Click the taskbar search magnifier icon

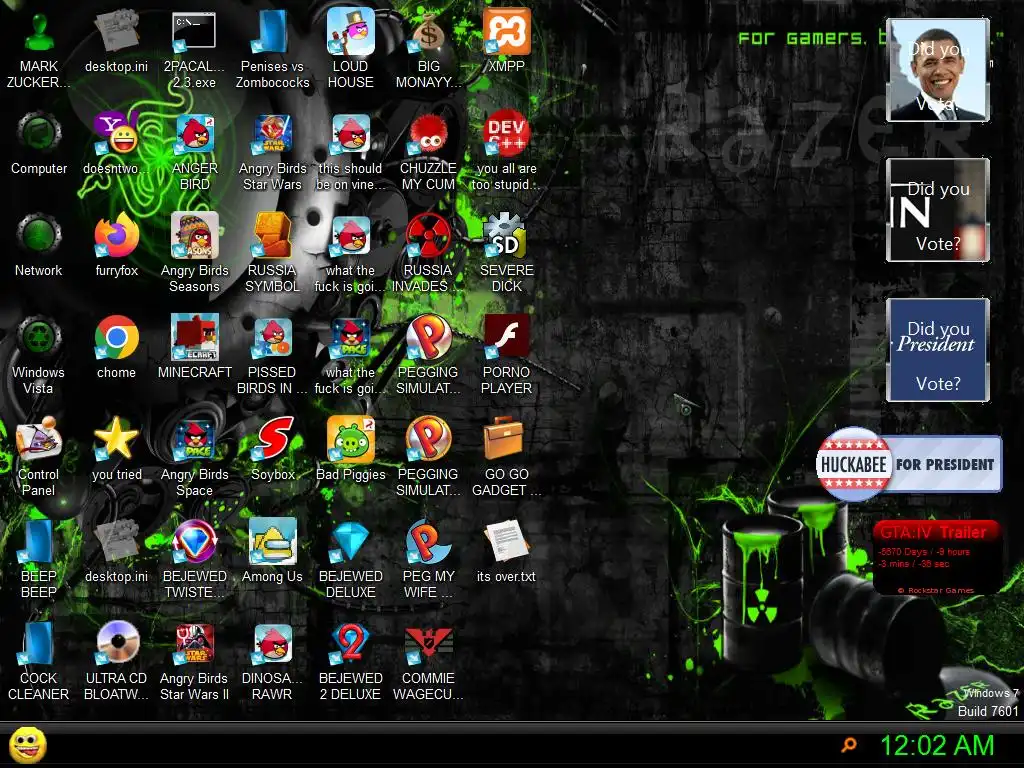pos(849,744)
